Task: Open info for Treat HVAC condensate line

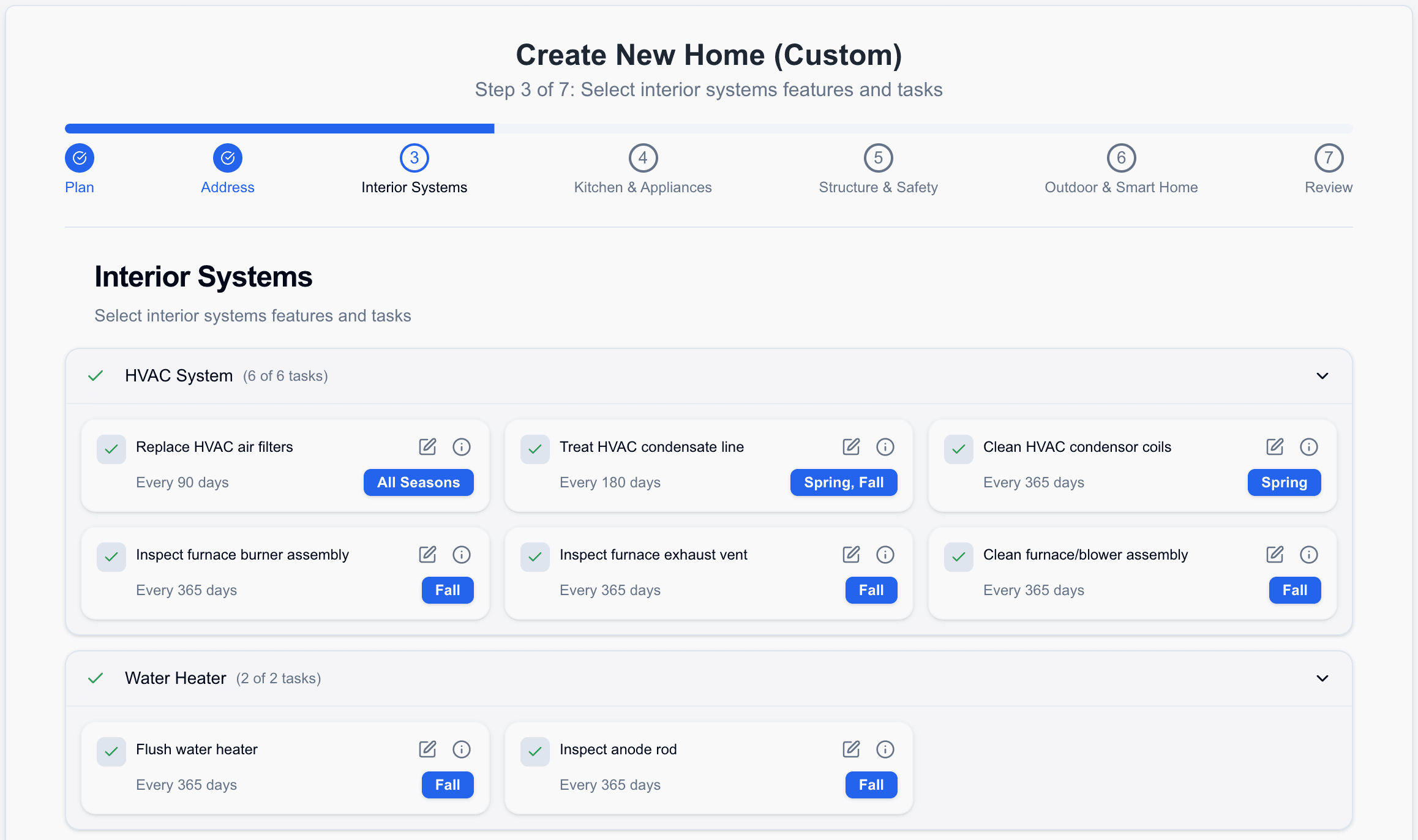Action: (x=885, y=447)
